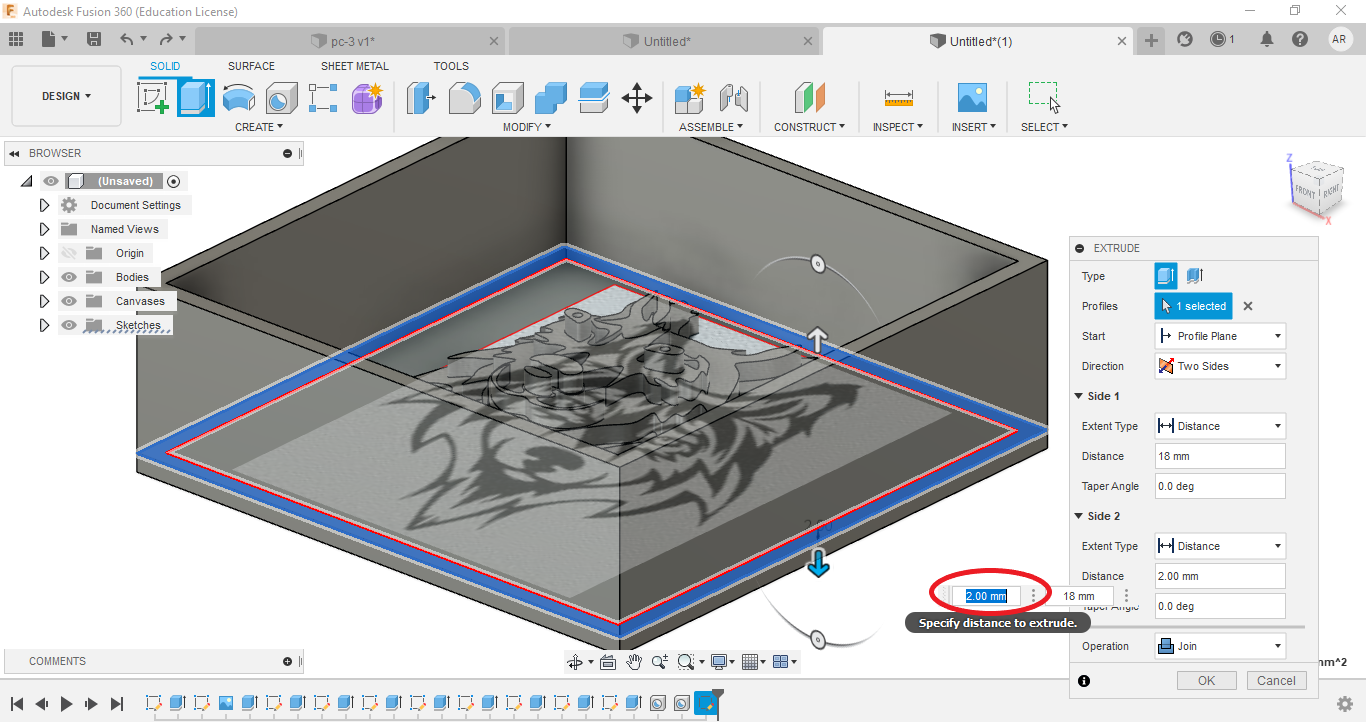Switch to the pc-3 v1* document tab
The image size is (1366, 722).
pyautogui.click(x=352, y=41)
